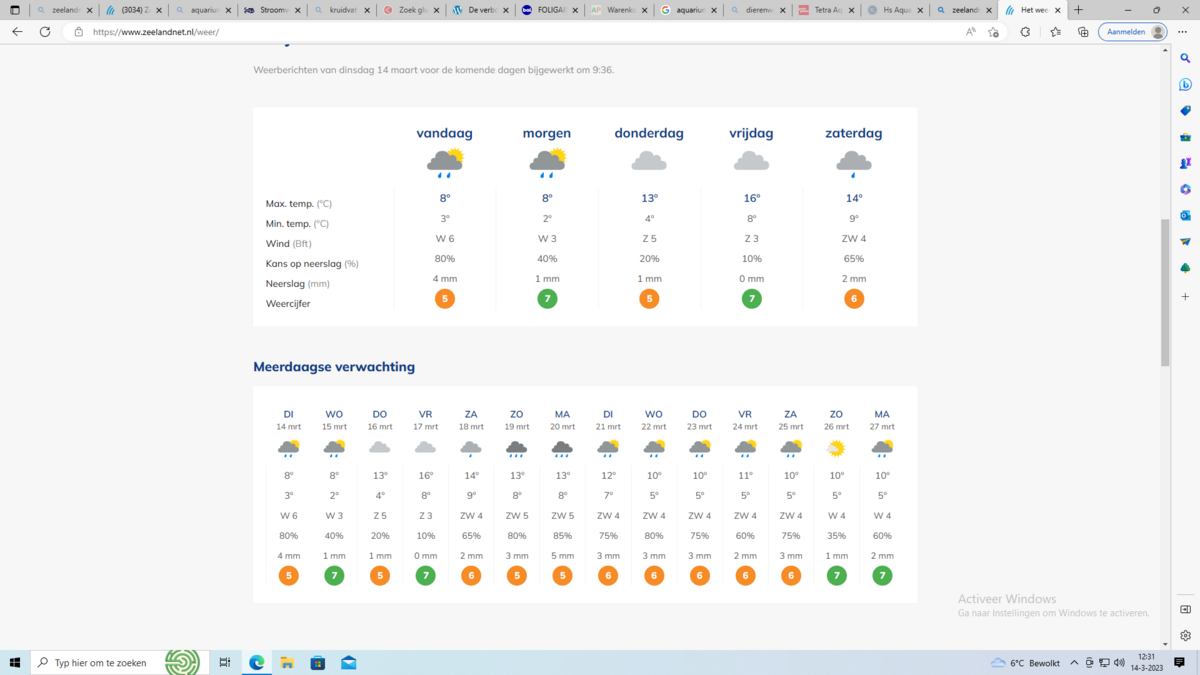Open Collections icon in toolbar
The height and width of the screenshot is (675, 1200).
pos(1083,32)
